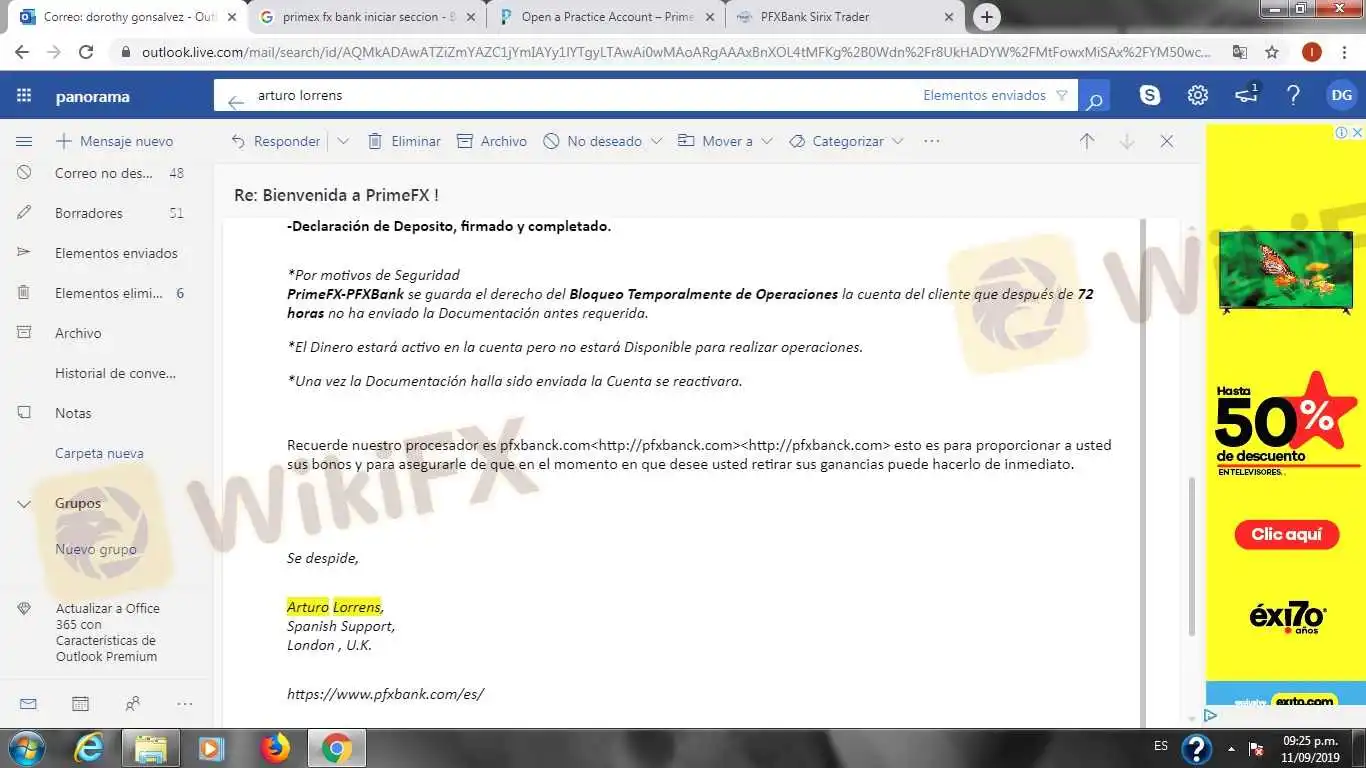Click Actualizar a Office 365 upgrade link
Image resolution: width=1366 pixels, height=768 pixels.
(107, 632)
